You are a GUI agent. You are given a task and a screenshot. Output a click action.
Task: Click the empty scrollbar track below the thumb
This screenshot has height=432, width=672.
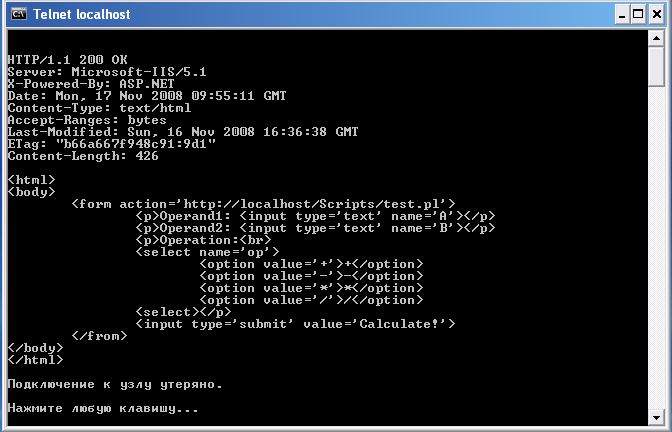656,247
